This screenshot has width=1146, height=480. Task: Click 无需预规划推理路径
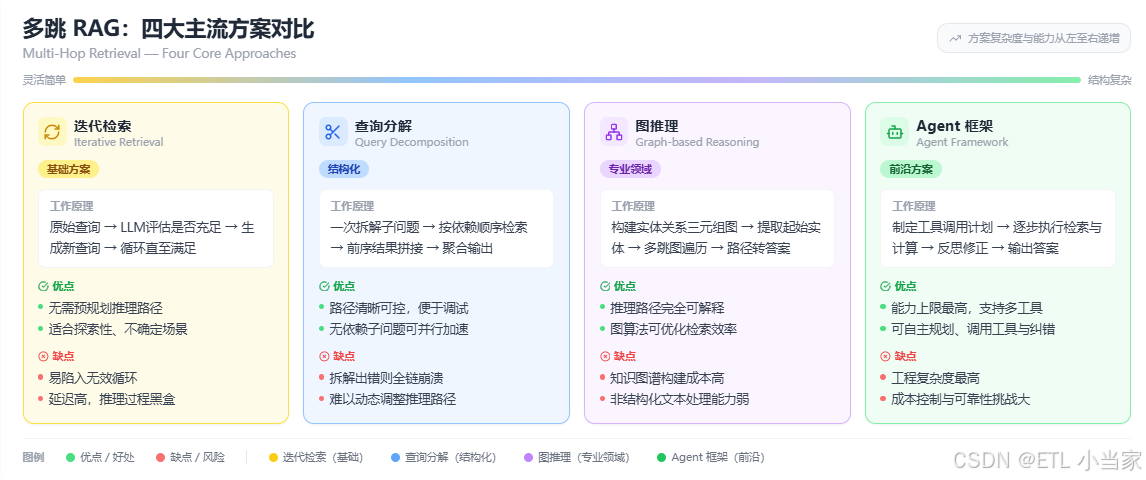pyautogui.click(x=105, y=308)
